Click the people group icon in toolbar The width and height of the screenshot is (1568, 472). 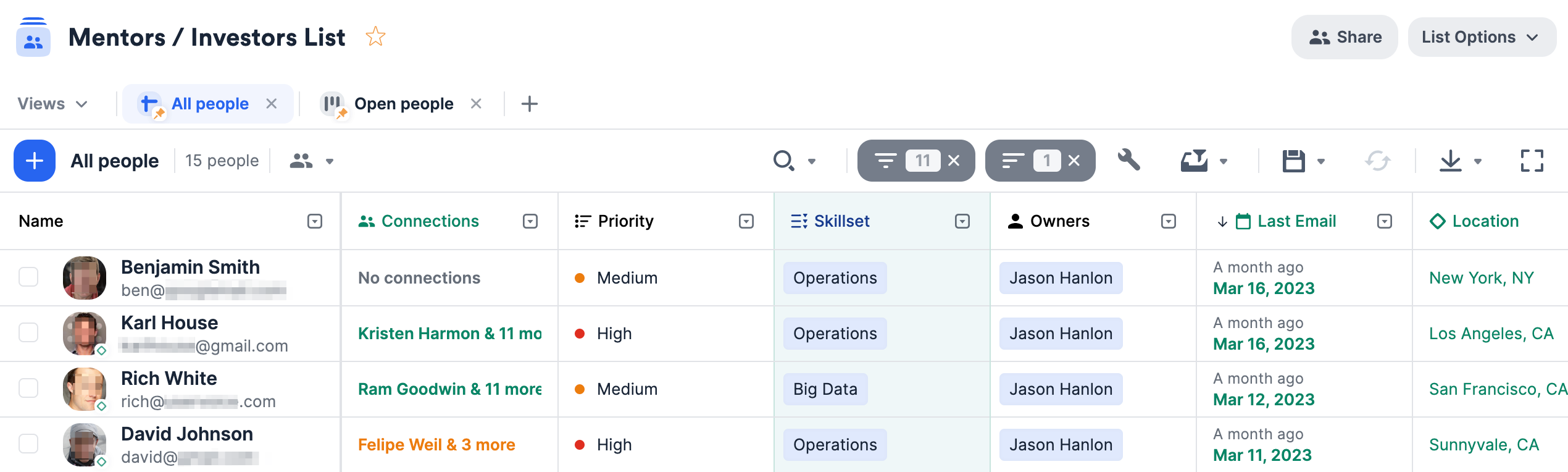(301, 161)
